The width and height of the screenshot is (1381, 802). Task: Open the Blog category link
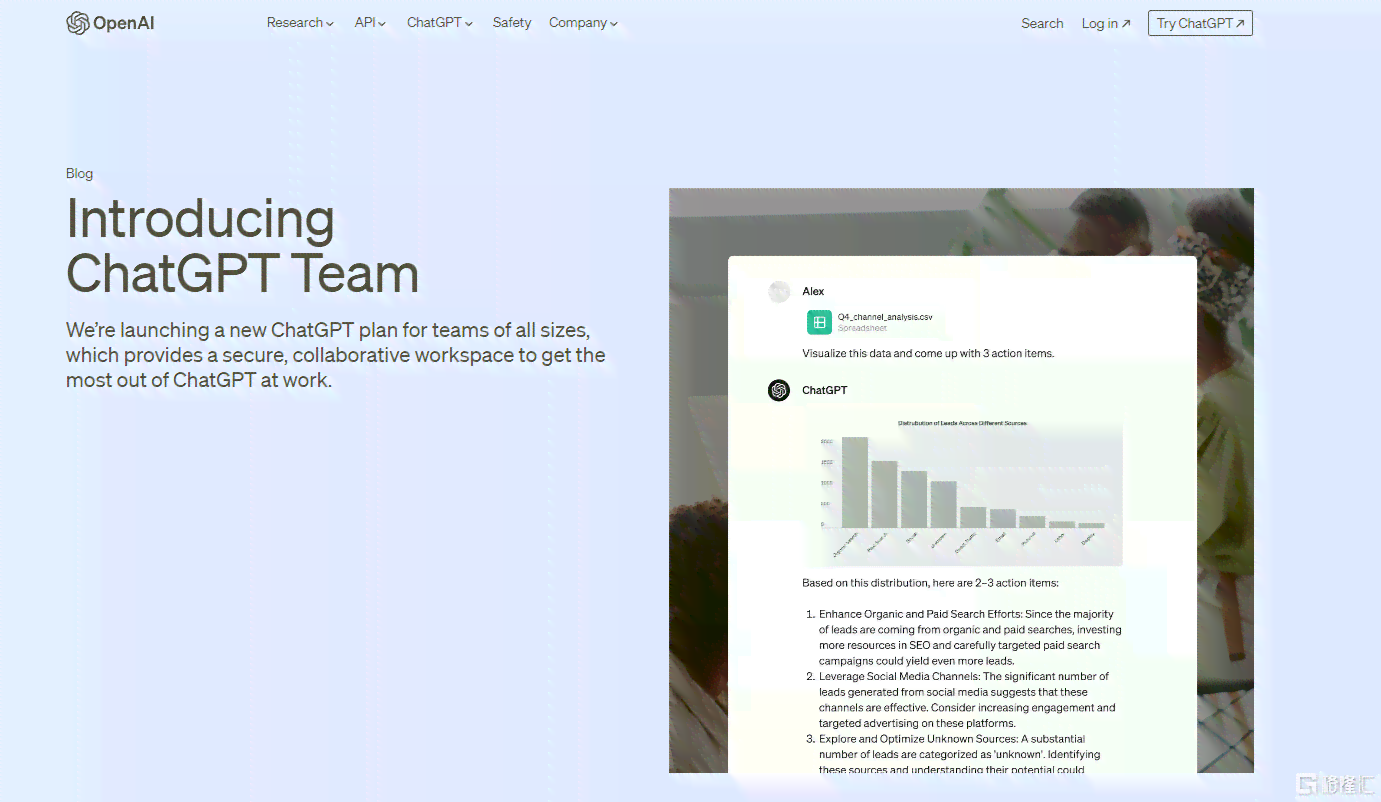[79, 173]
